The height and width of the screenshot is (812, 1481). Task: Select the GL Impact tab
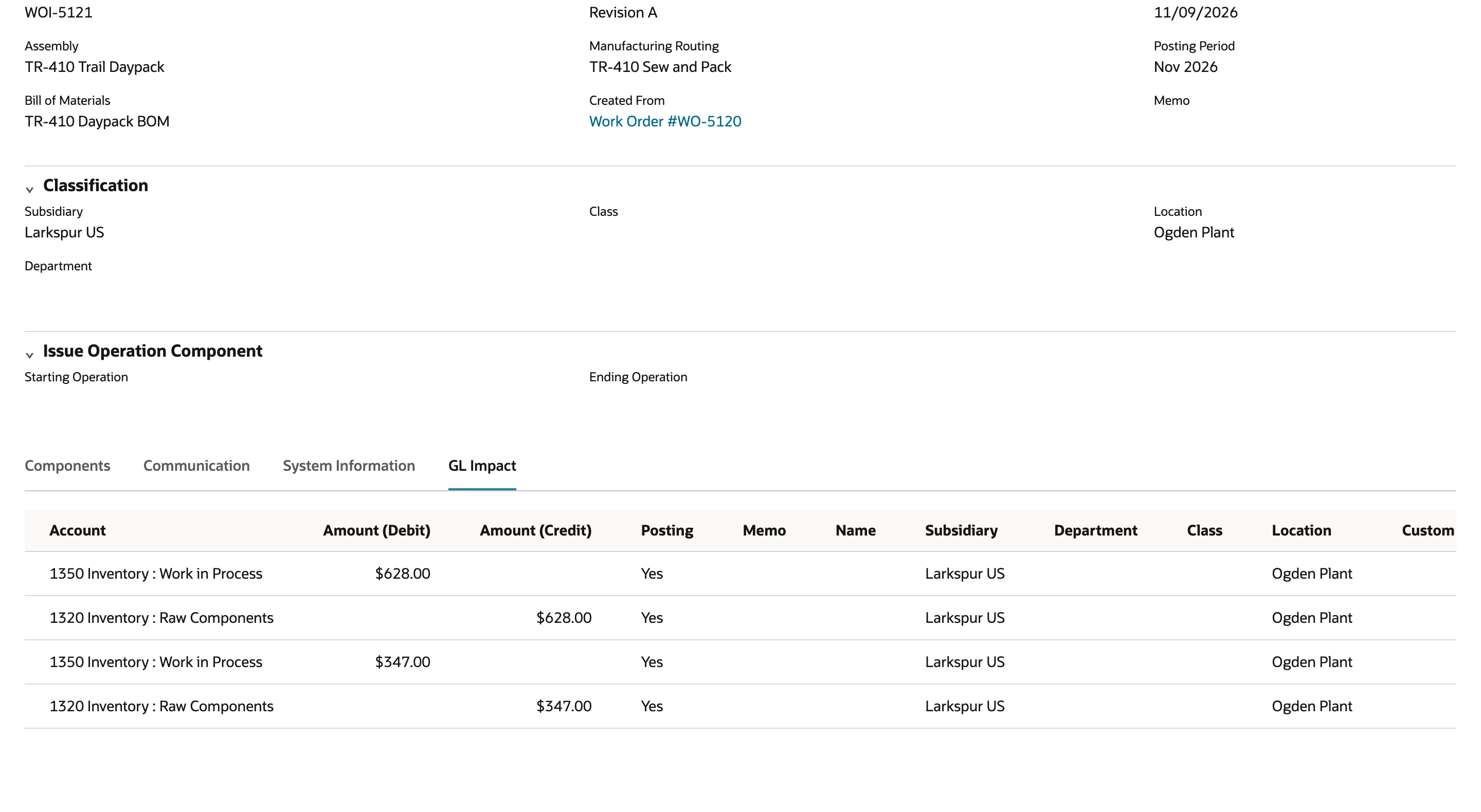[x=482, y=466]
